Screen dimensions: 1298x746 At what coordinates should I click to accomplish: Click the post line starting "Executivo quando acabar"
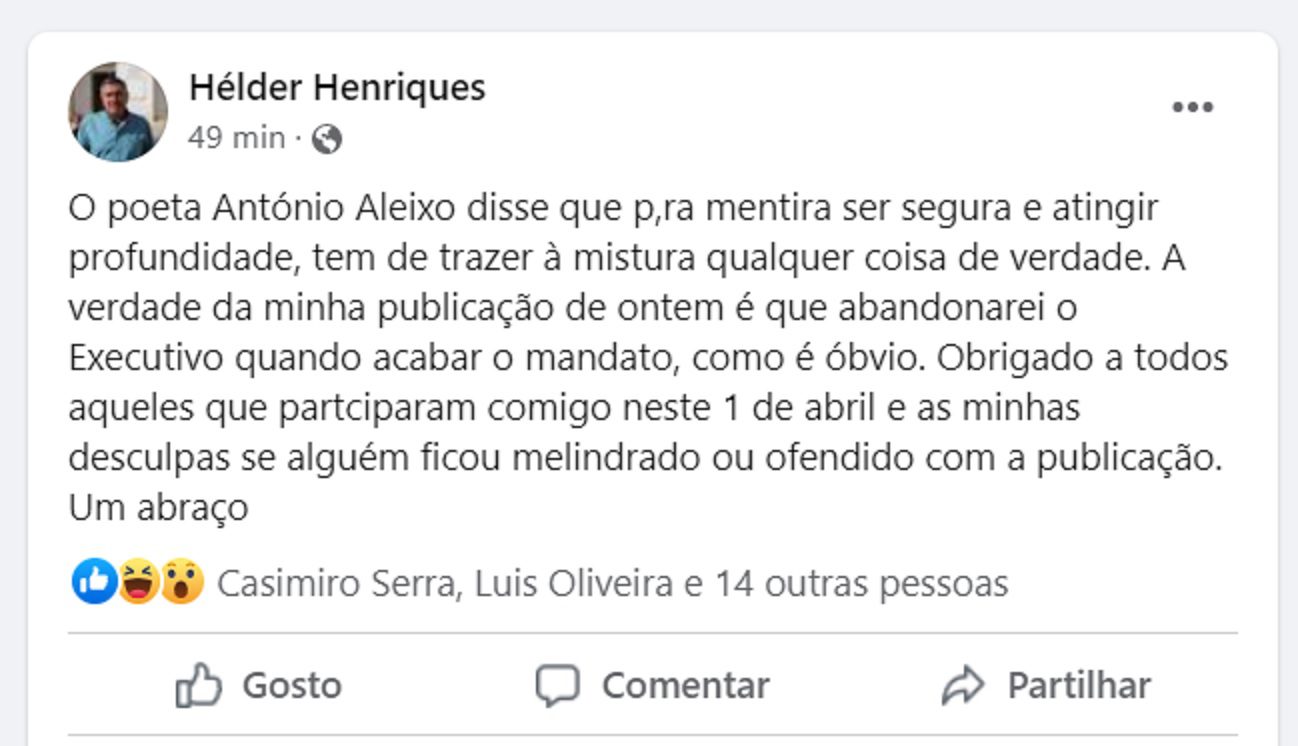[x=648, y=358]
